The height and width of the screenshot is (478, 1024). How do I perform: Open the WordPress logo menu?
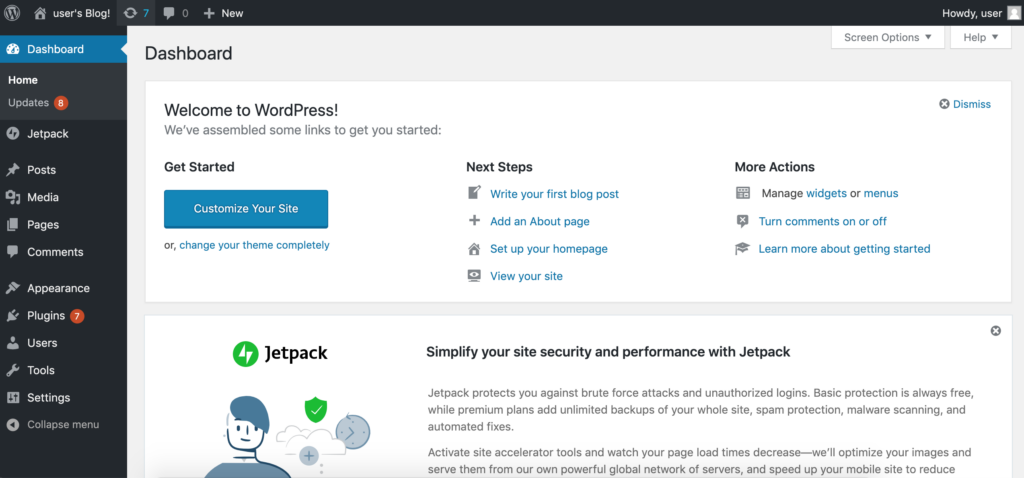coord(12,12)
